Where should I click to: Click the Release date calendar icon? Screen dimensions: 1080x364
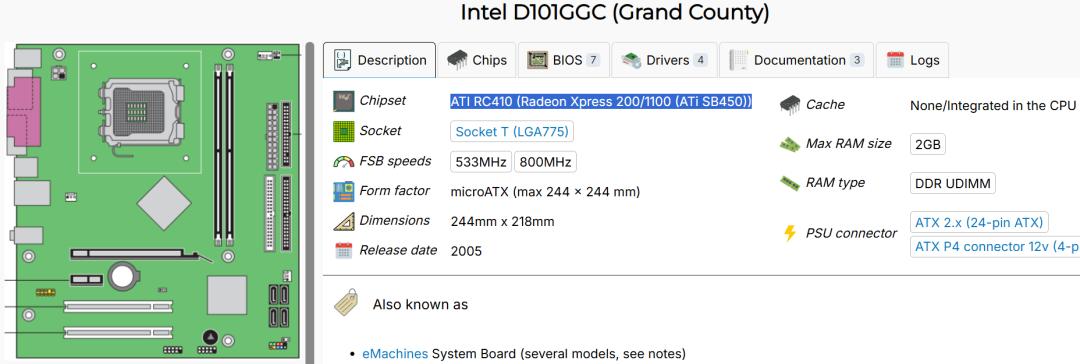tap(343, 250)
